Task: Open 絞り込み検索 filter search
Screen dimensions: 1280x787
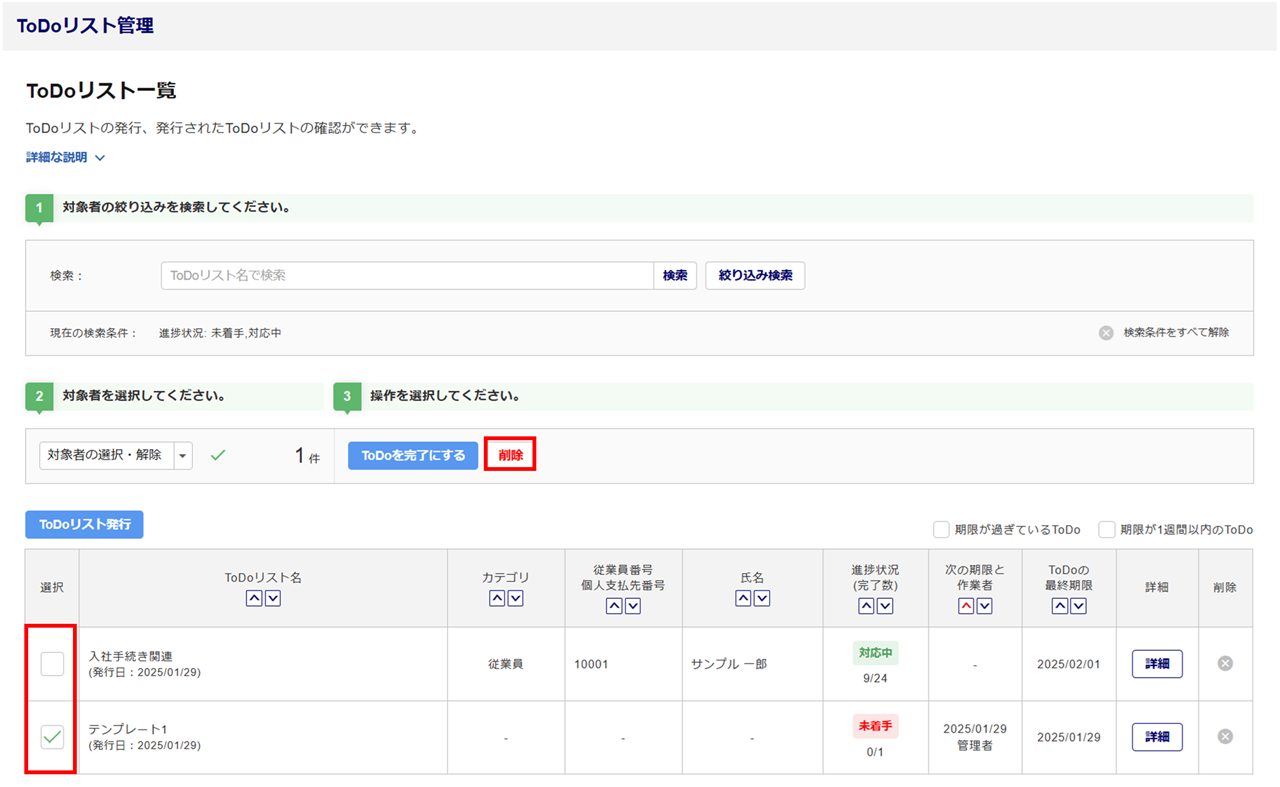Action: coord(755,275)
